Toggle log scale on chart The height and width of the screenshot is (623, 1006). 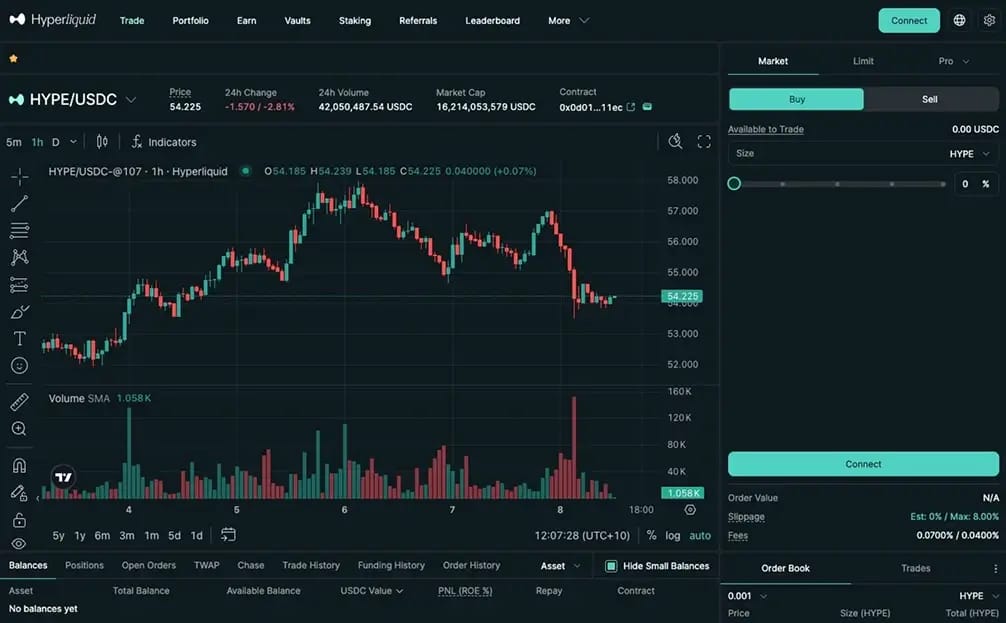(672, 535)
